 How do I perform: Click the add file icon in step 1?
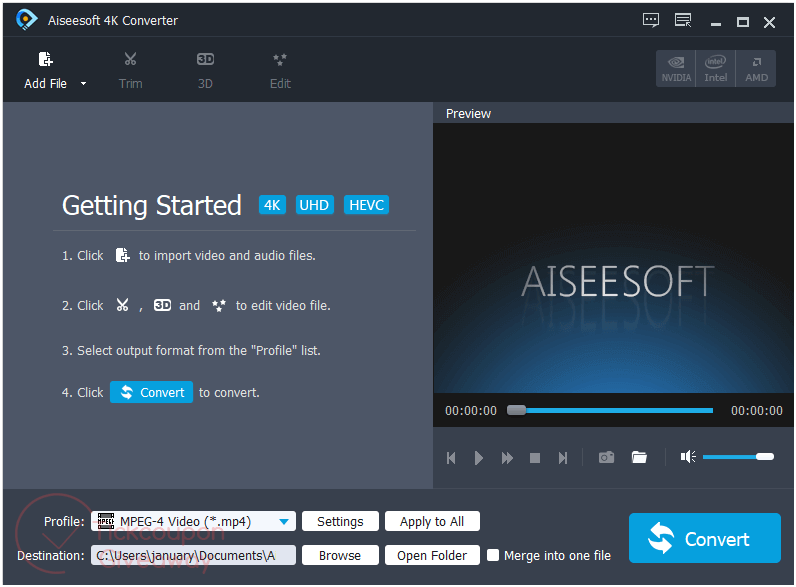point(122,255)
